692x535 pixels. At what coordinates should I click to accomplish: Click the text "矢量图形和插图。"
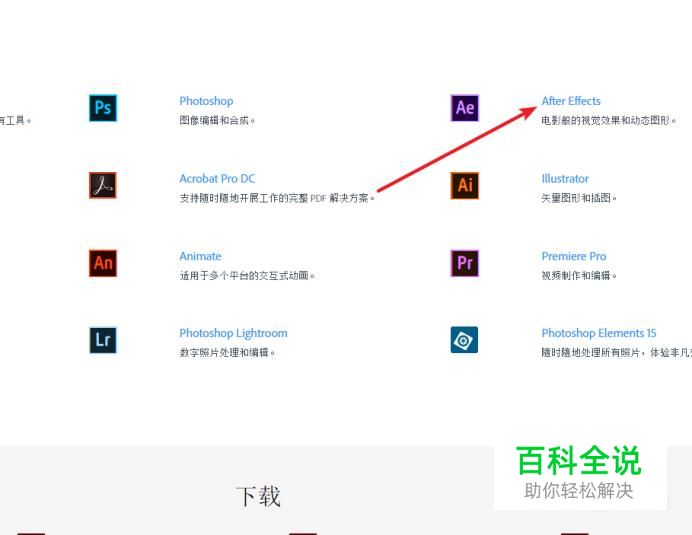tap(579, 198)
